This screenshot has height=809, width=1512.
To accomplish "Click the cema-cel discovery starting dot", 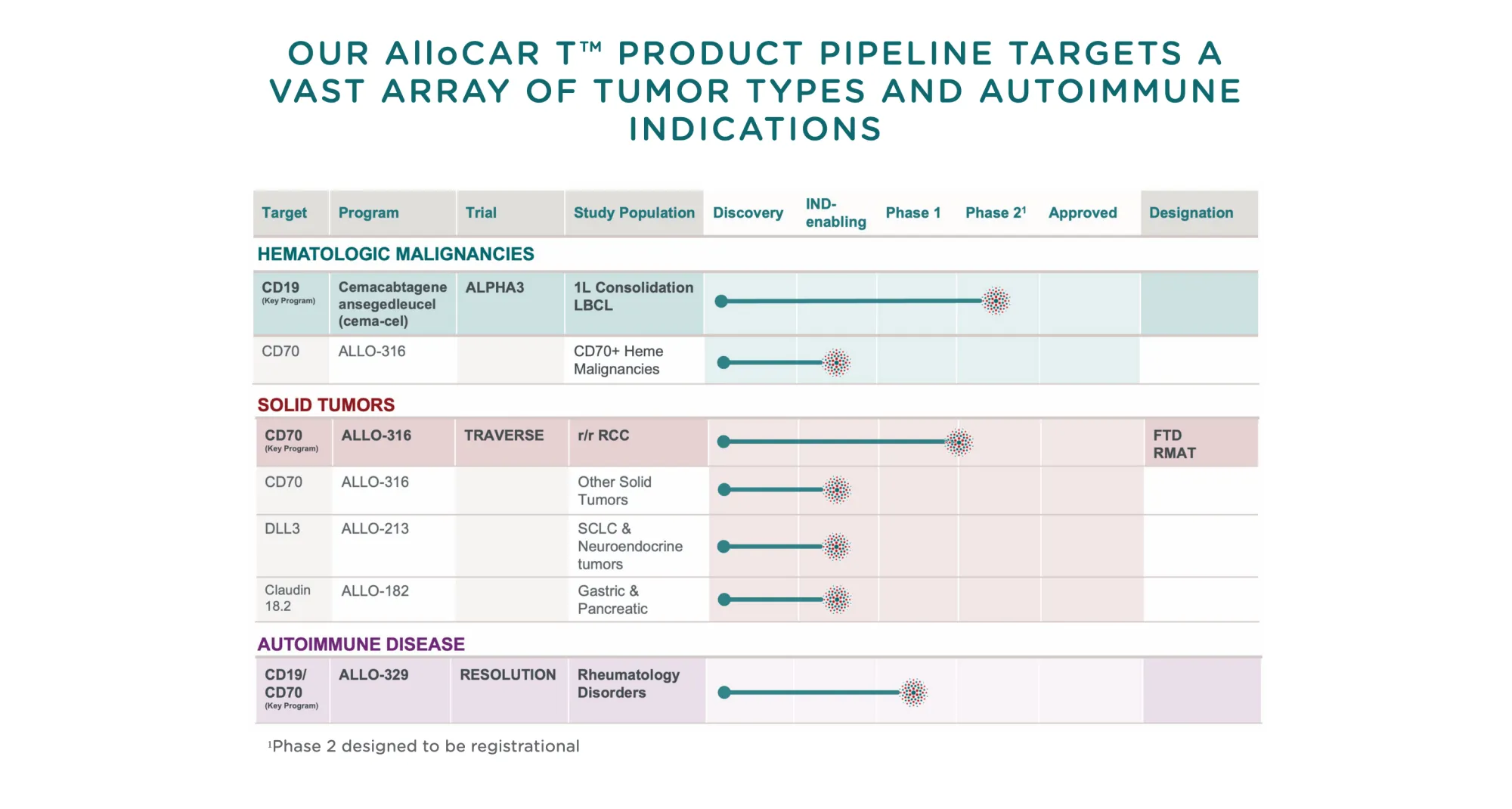I will 722,300.
